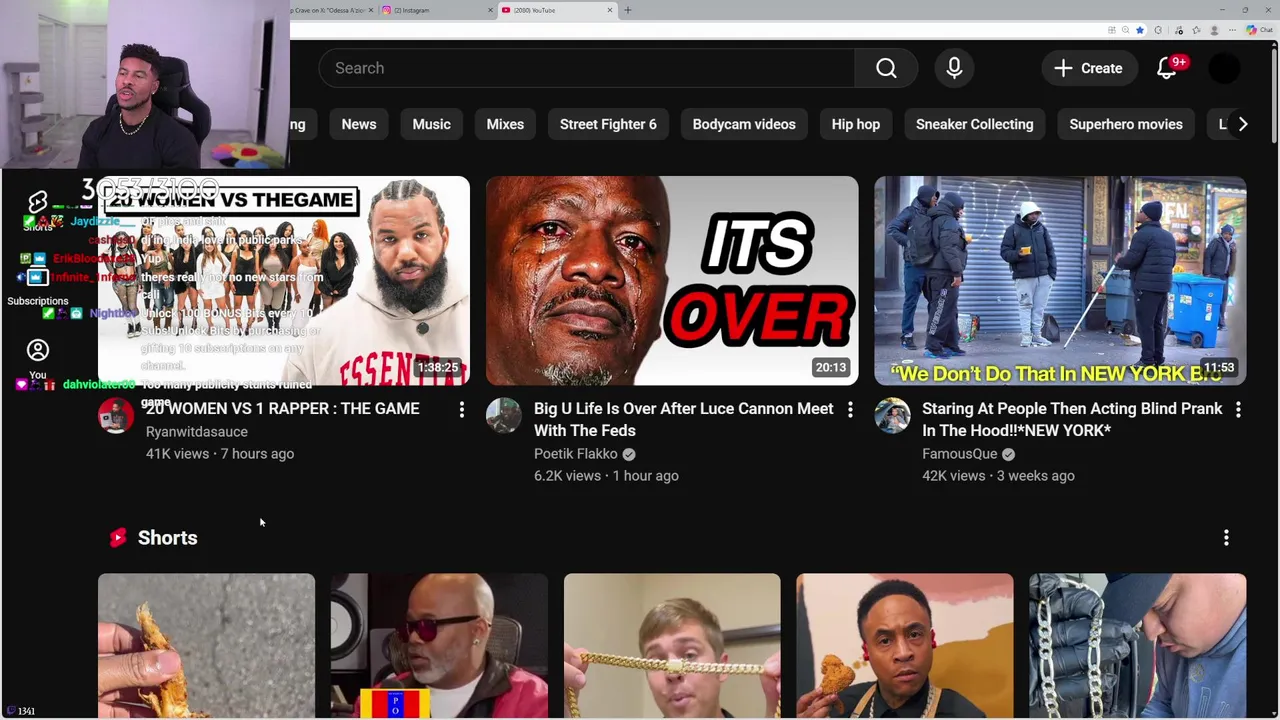Click FamousQue channel avatar
The height and width of the screenshot is (720, 1280).
pos(892,415)
